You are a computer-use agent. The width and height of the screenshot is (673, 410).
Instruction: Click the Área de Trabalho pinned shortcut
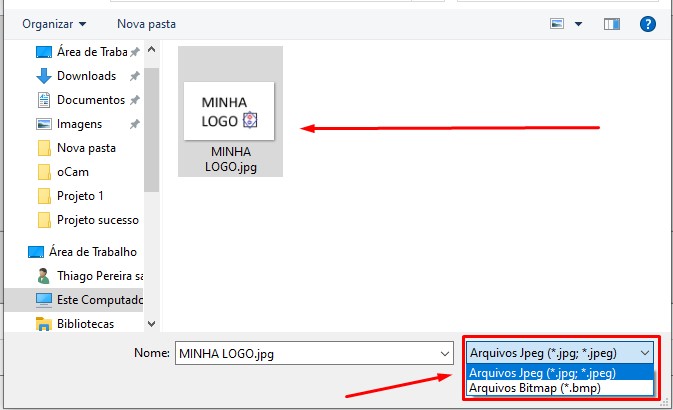[90, 52]
